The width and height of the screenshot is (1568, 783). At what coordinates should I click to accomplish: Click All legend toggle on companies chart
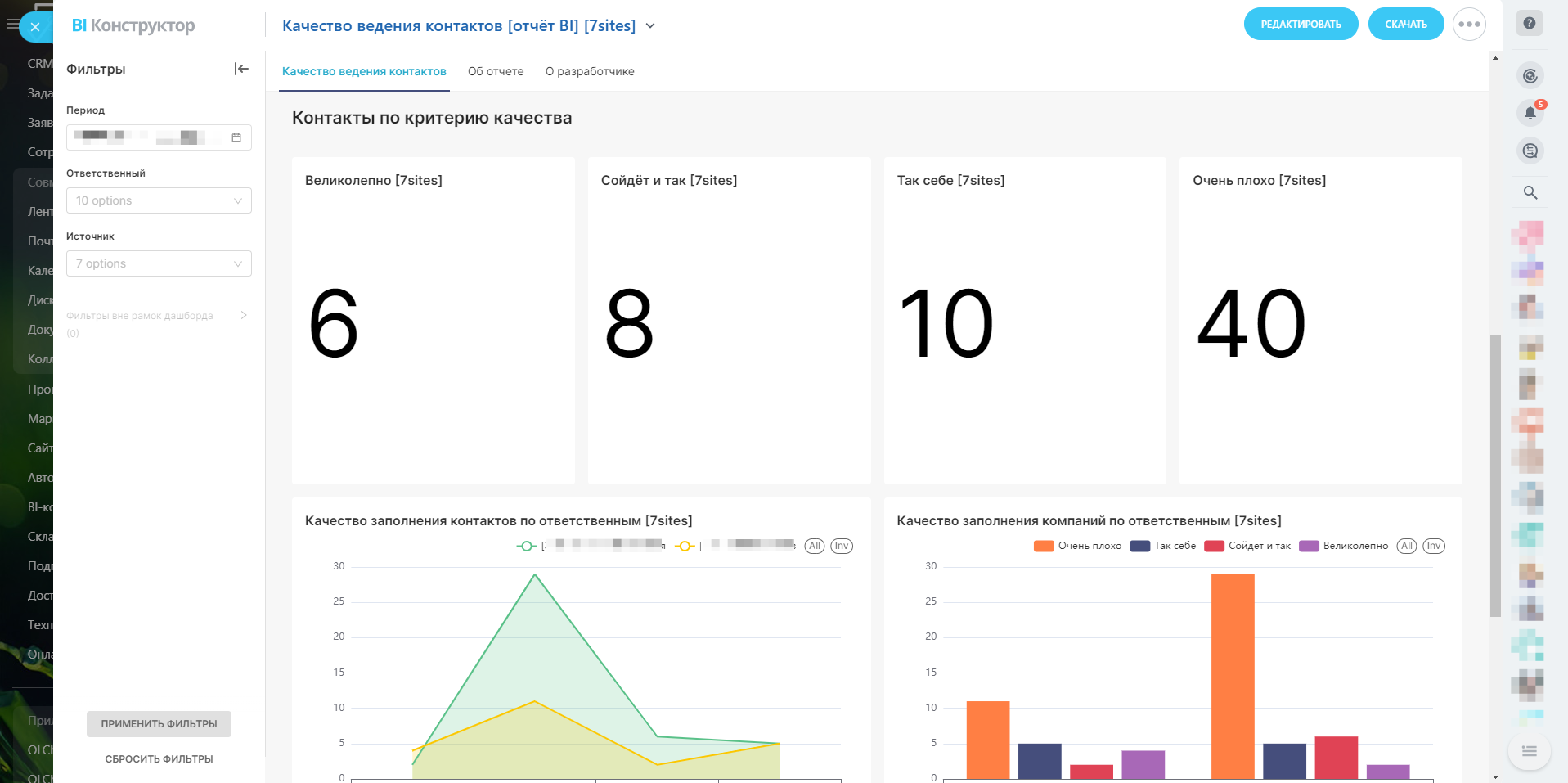pos(1406,547)
